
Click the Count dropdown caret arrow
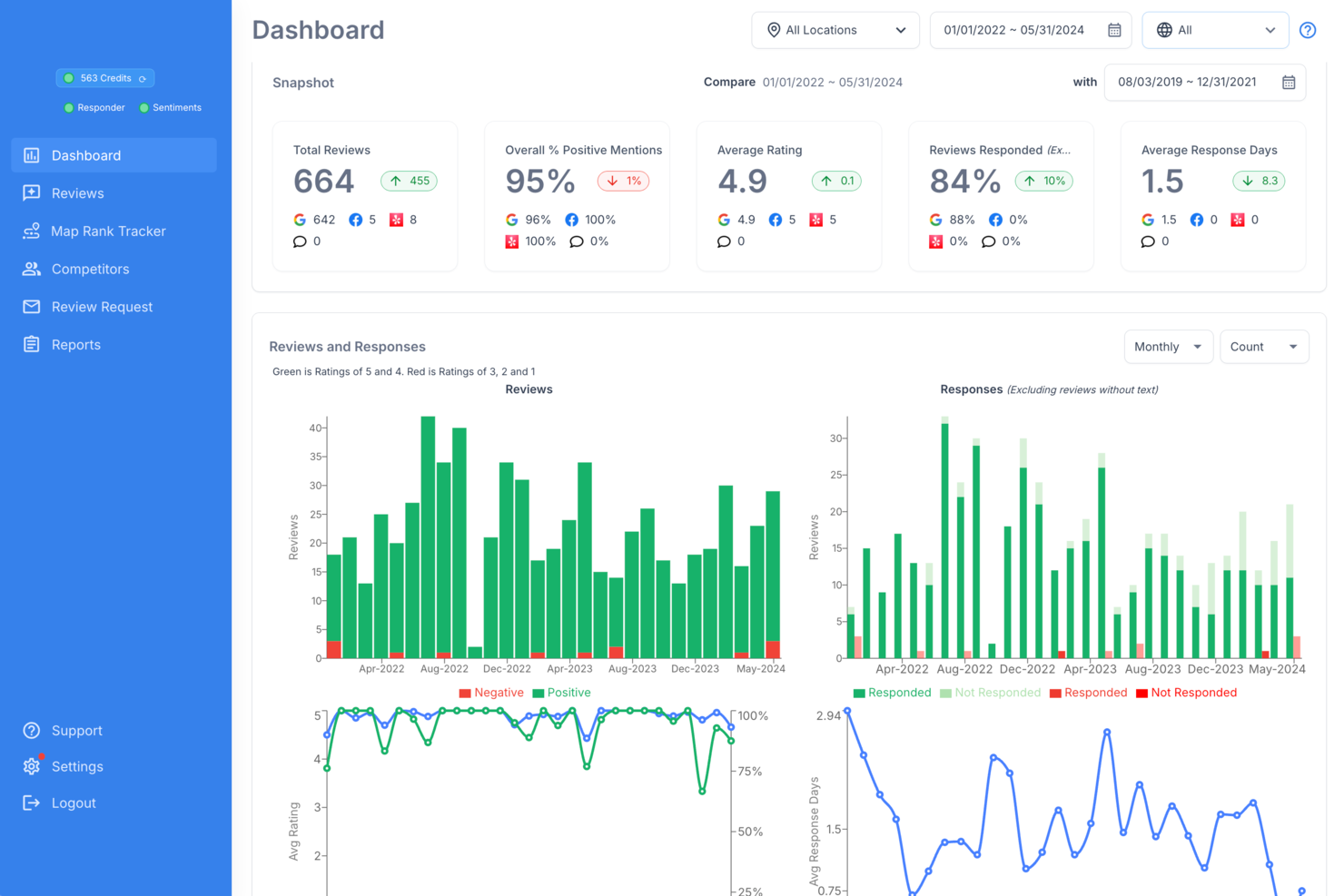pos(1293,347)
